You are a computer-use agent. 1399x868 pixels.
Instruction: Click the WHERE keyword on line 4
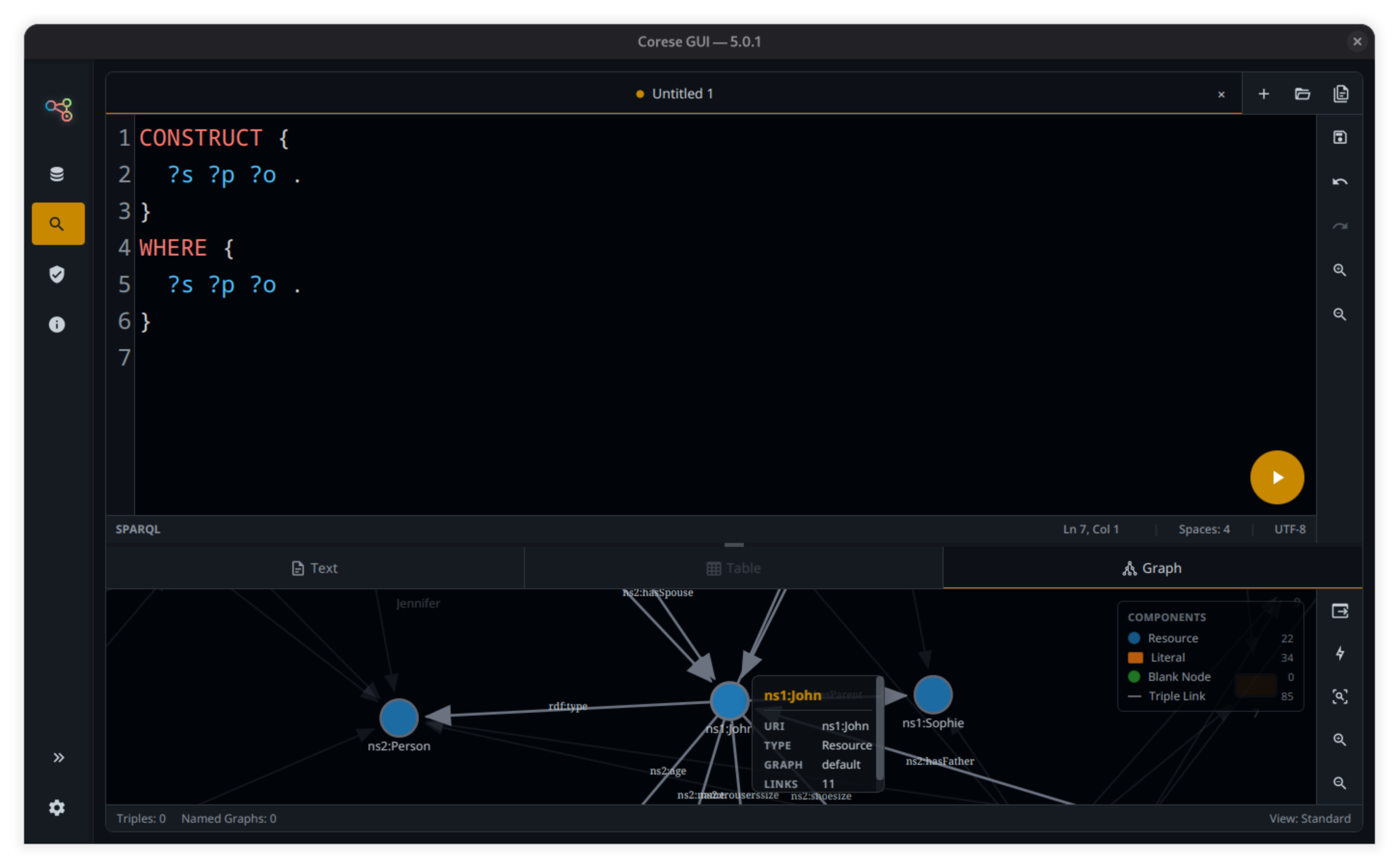(173, 248)
